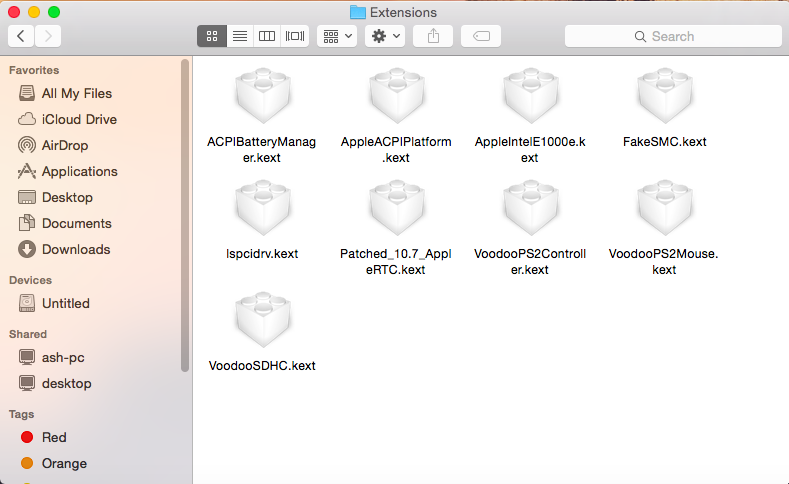Open Applications in the sidebar

point(79,171)
